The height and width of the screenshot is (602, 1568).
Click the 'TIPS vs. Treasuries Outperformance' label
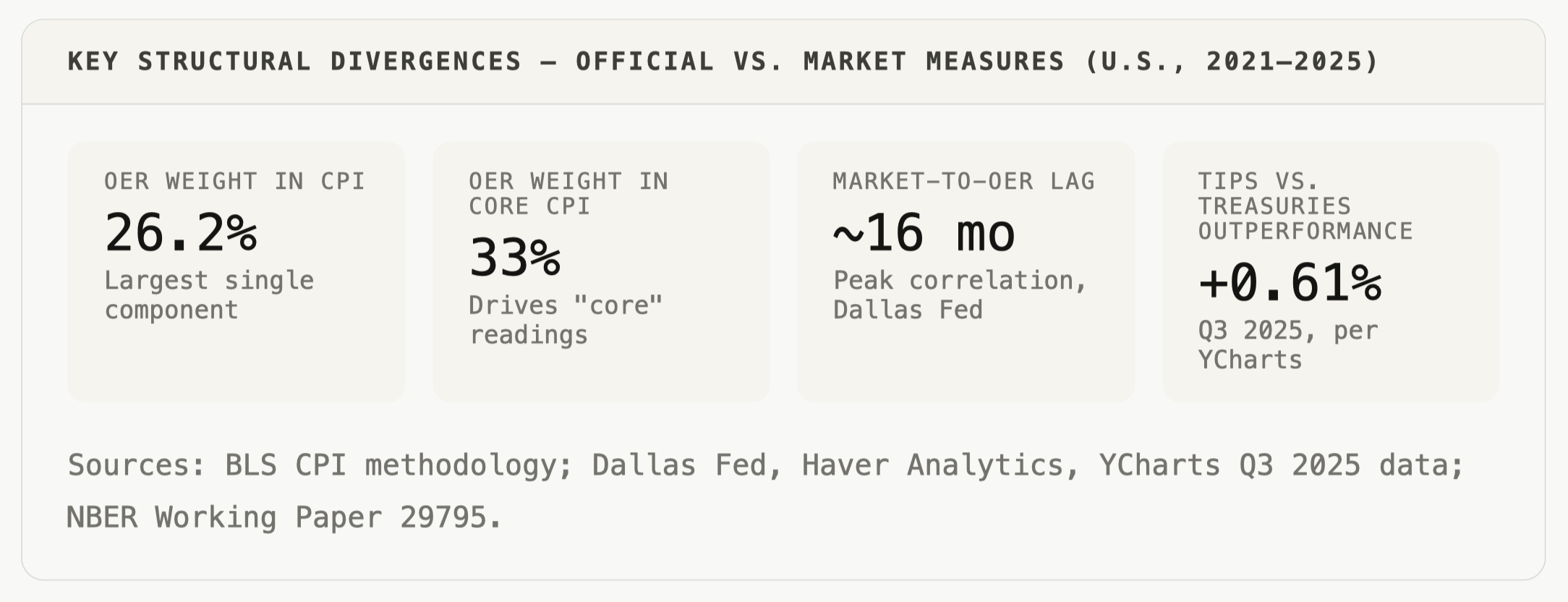[x=1305, y=206]
